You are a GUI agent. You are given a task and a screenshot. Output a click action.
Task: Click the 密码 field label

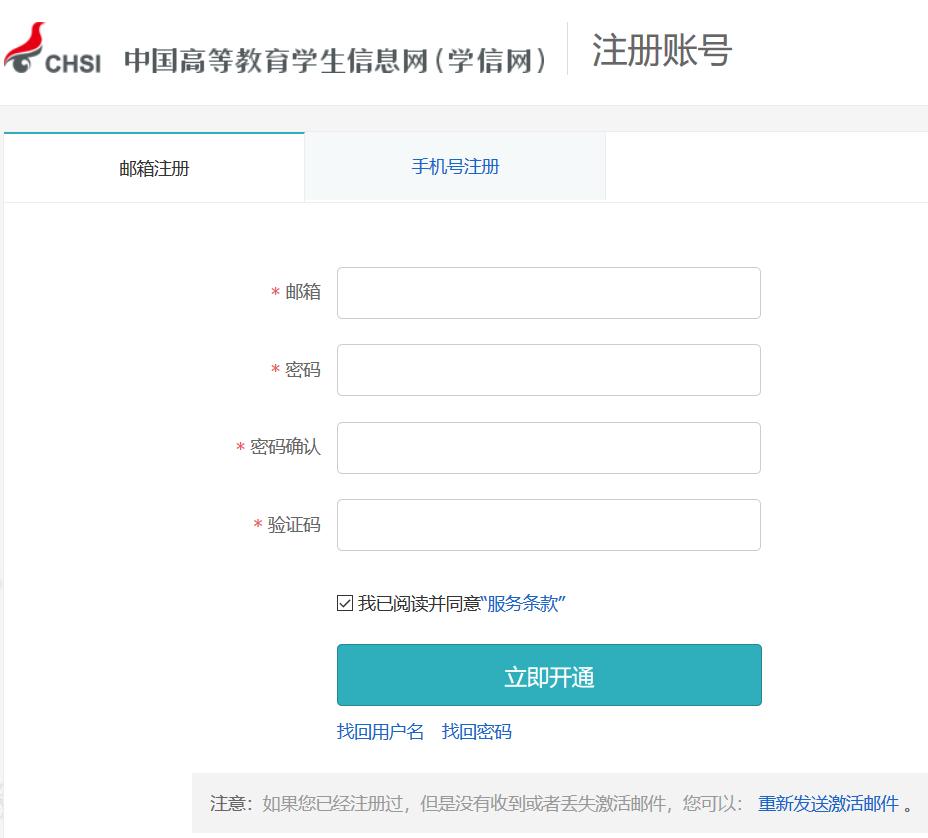(303, 370)
